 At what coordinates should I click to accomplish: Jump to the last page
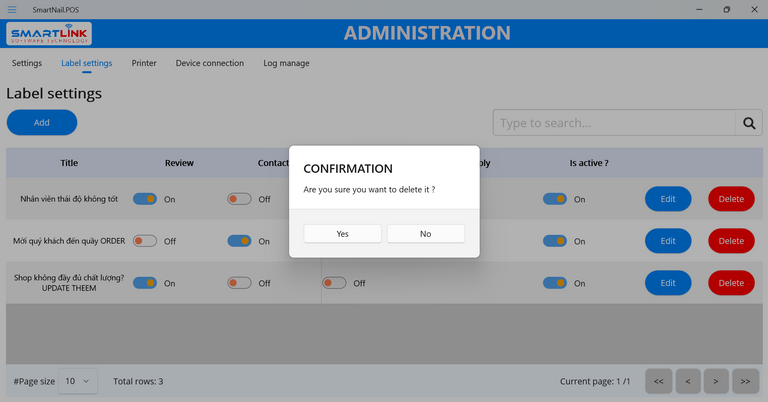[745, 381]
